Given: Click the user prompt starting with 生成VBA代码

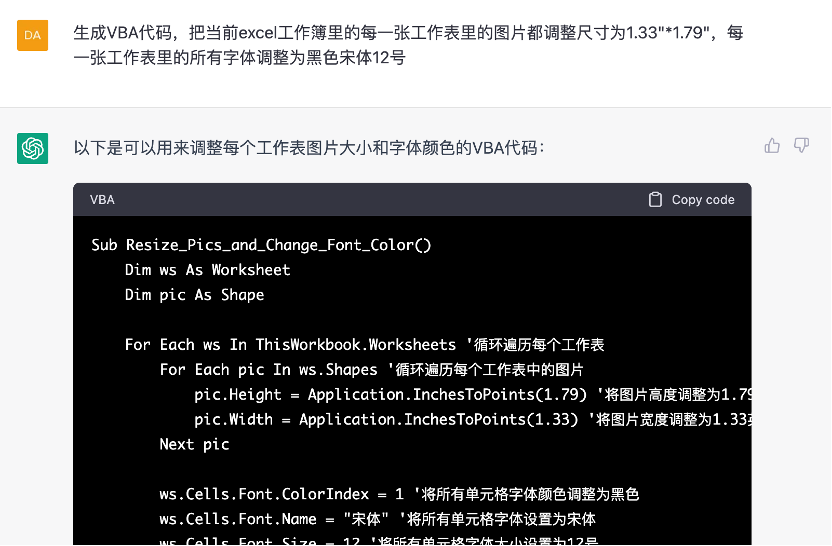Looking at the screenshot, I should pyautogui.click(x=408, y=45).
